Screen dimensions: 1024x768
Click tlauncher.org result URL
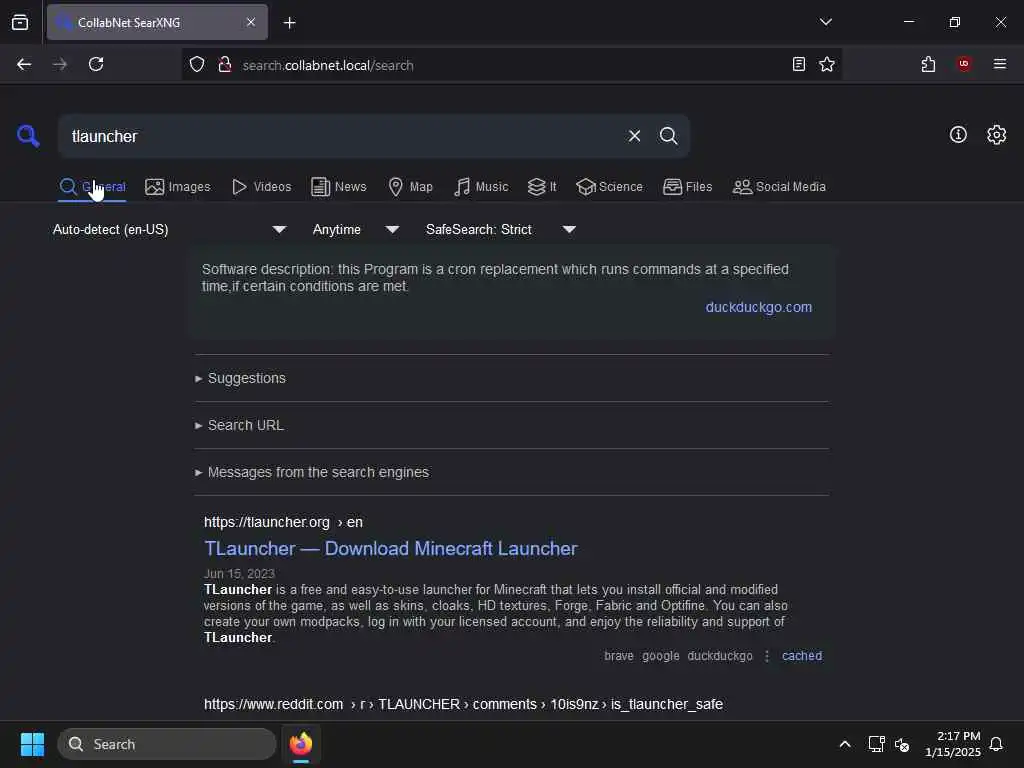pos(283,522)
